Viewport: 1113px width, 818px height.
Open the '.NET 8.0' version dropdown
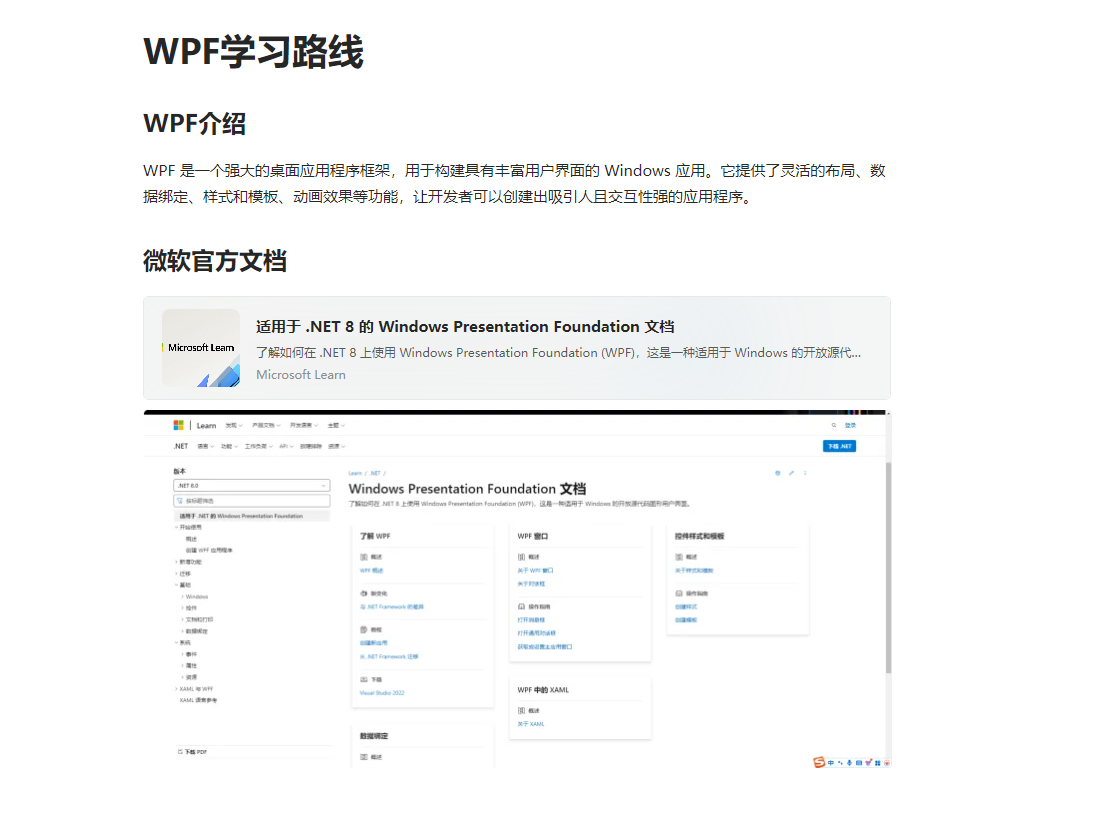251,486
